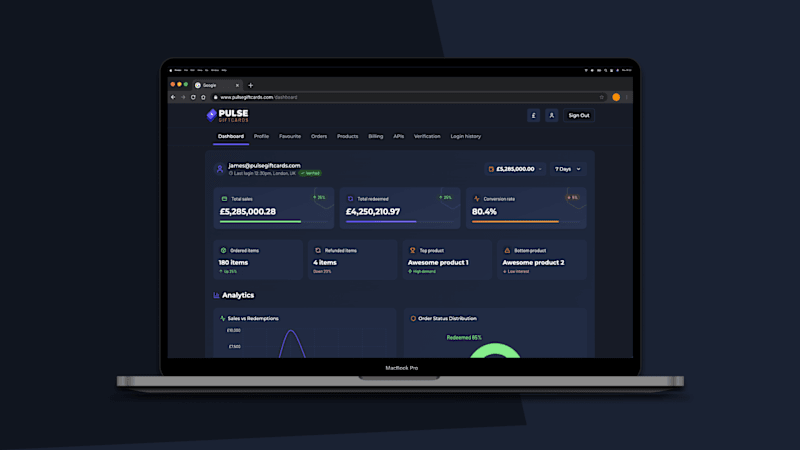Click the Pulse Giftcards logo

pyautogui.click(x=228, y=116)
